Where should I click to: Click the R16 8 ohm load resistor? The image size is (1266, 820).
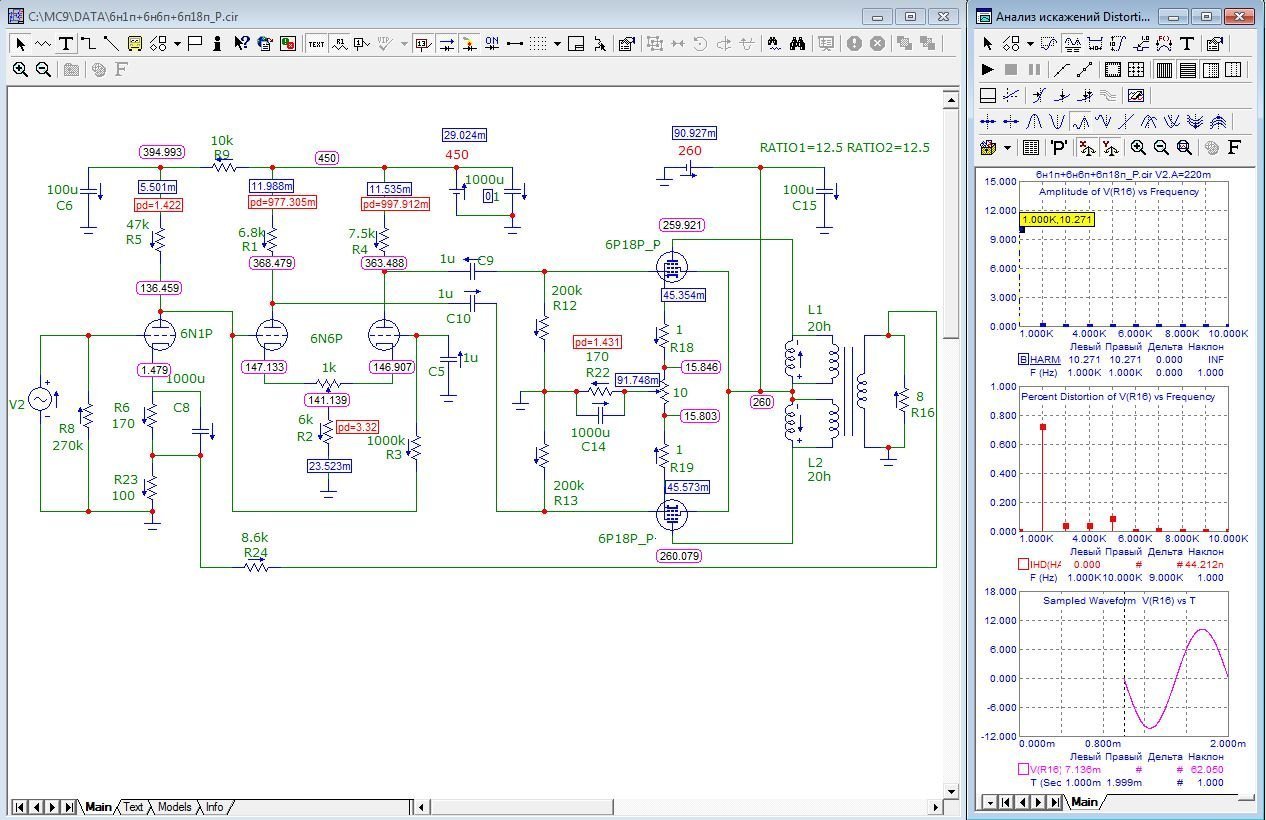click(903, 399)
